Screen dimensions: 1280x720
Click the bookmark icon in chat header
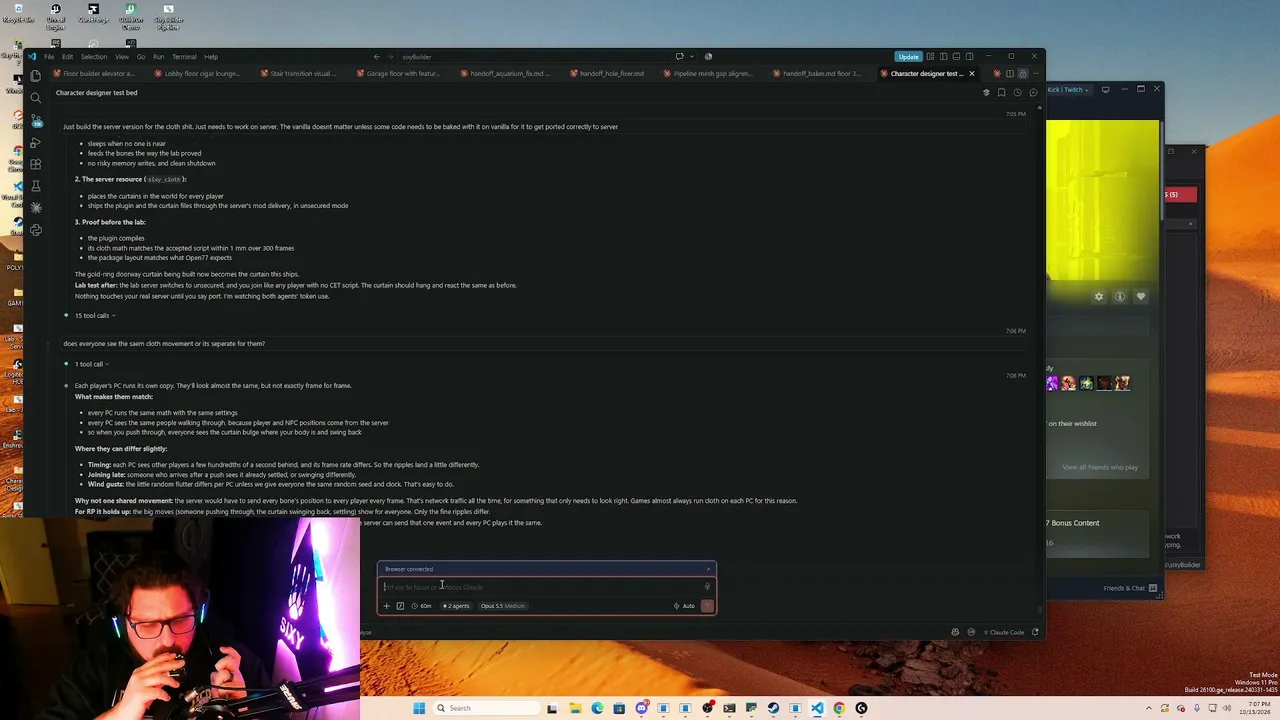coord(1001,93)
